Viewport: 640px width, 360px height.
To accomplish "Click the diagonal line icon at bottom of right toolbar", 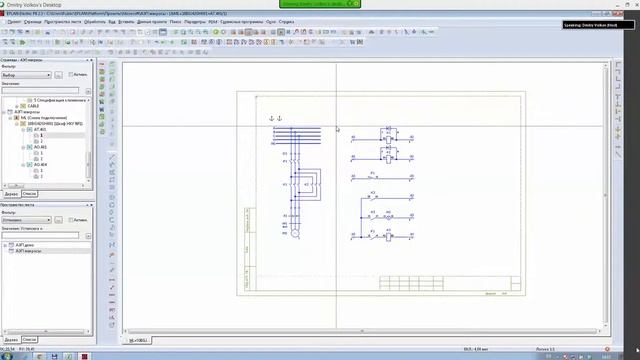I will coord(618,154).
